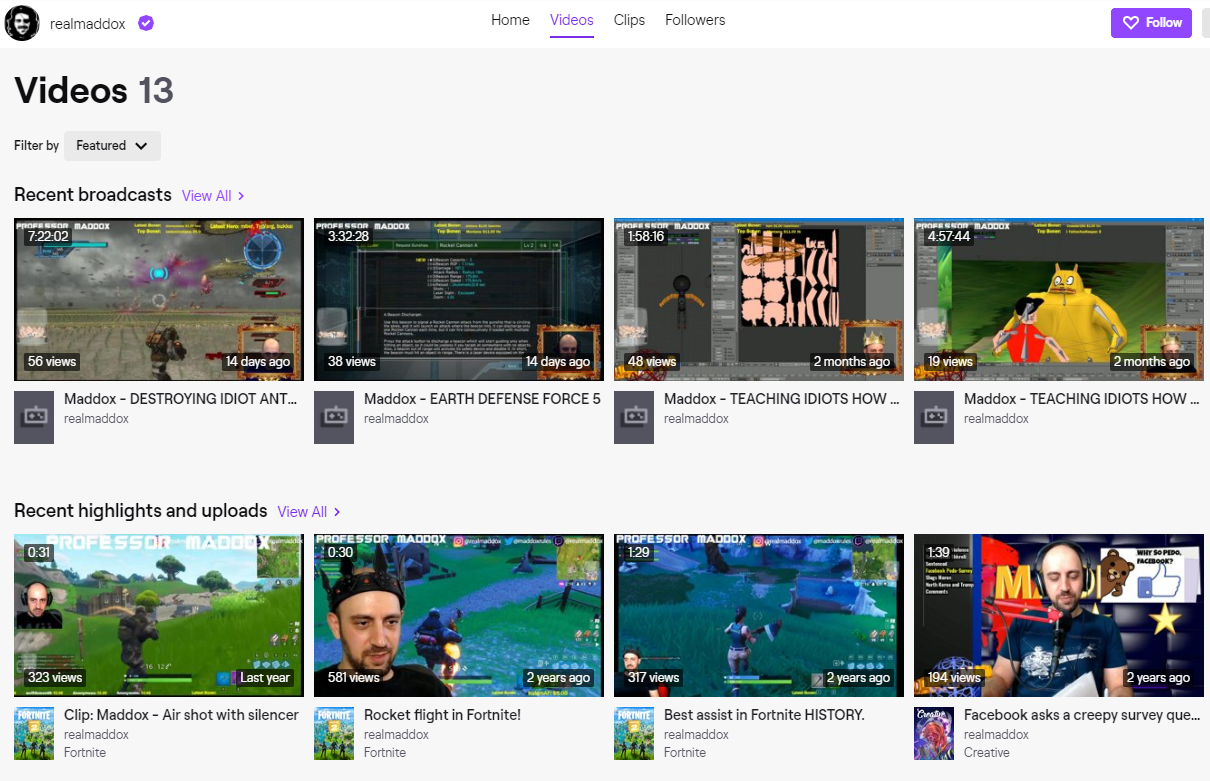Open the 1:58:16 broadcast thumbnail
Image resolution: width=1210 pixels, height=781 pixels.
(x=759, y=300)
